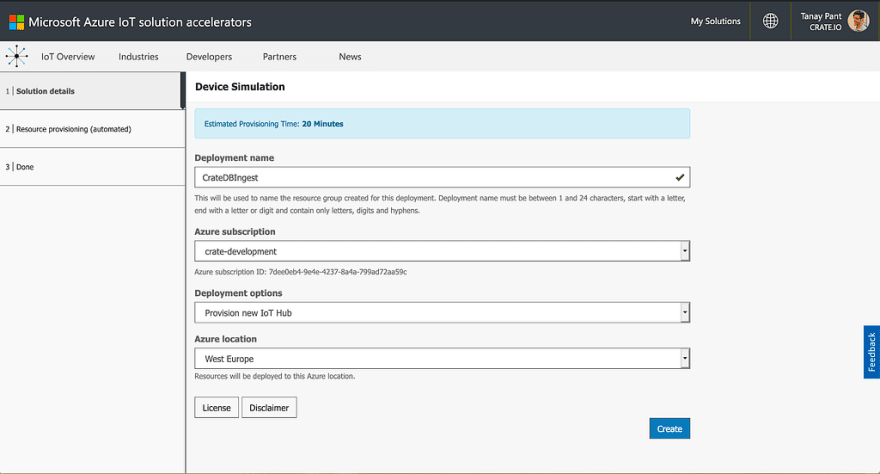The width and height of the screenshot is (880, 474).
Task: Click Microsoft Azure IoT solution accelerators title
Action: tap(140, 22)
